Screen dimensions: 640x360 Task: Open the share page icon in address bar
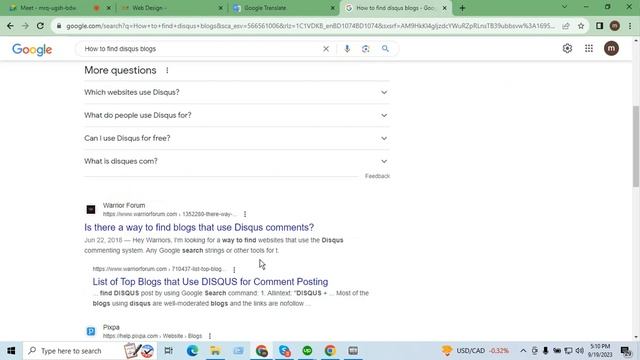point(566,26)
